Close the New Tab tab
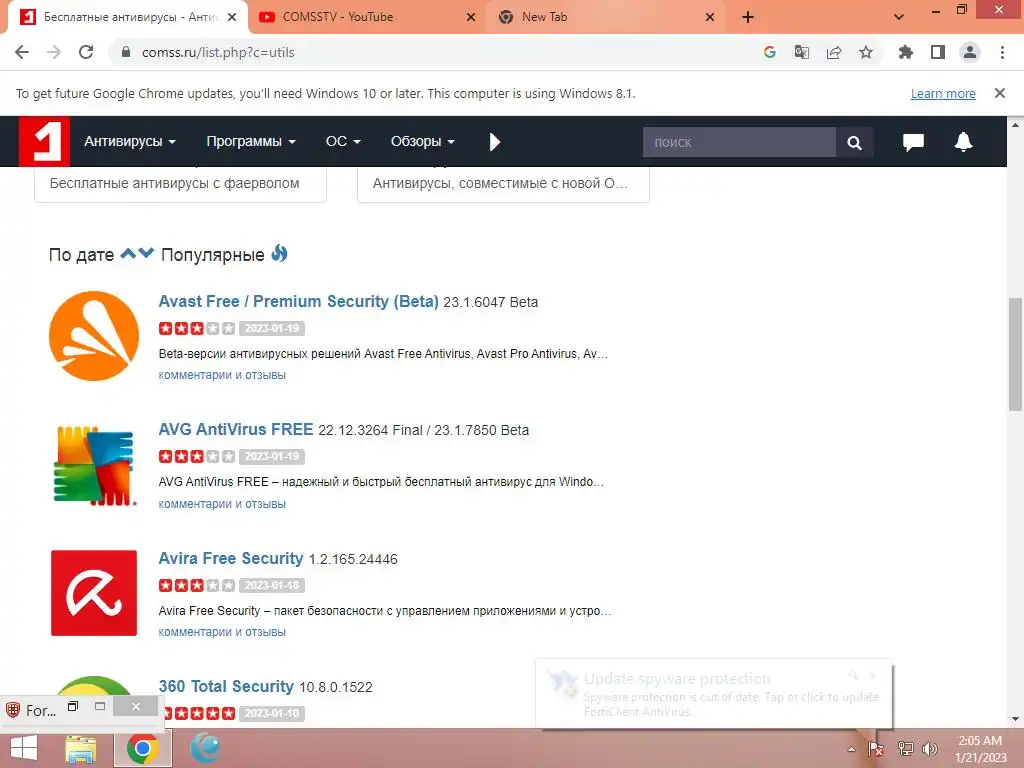The height and width of the screenshot is (768, 1024). tap(710, 18)
